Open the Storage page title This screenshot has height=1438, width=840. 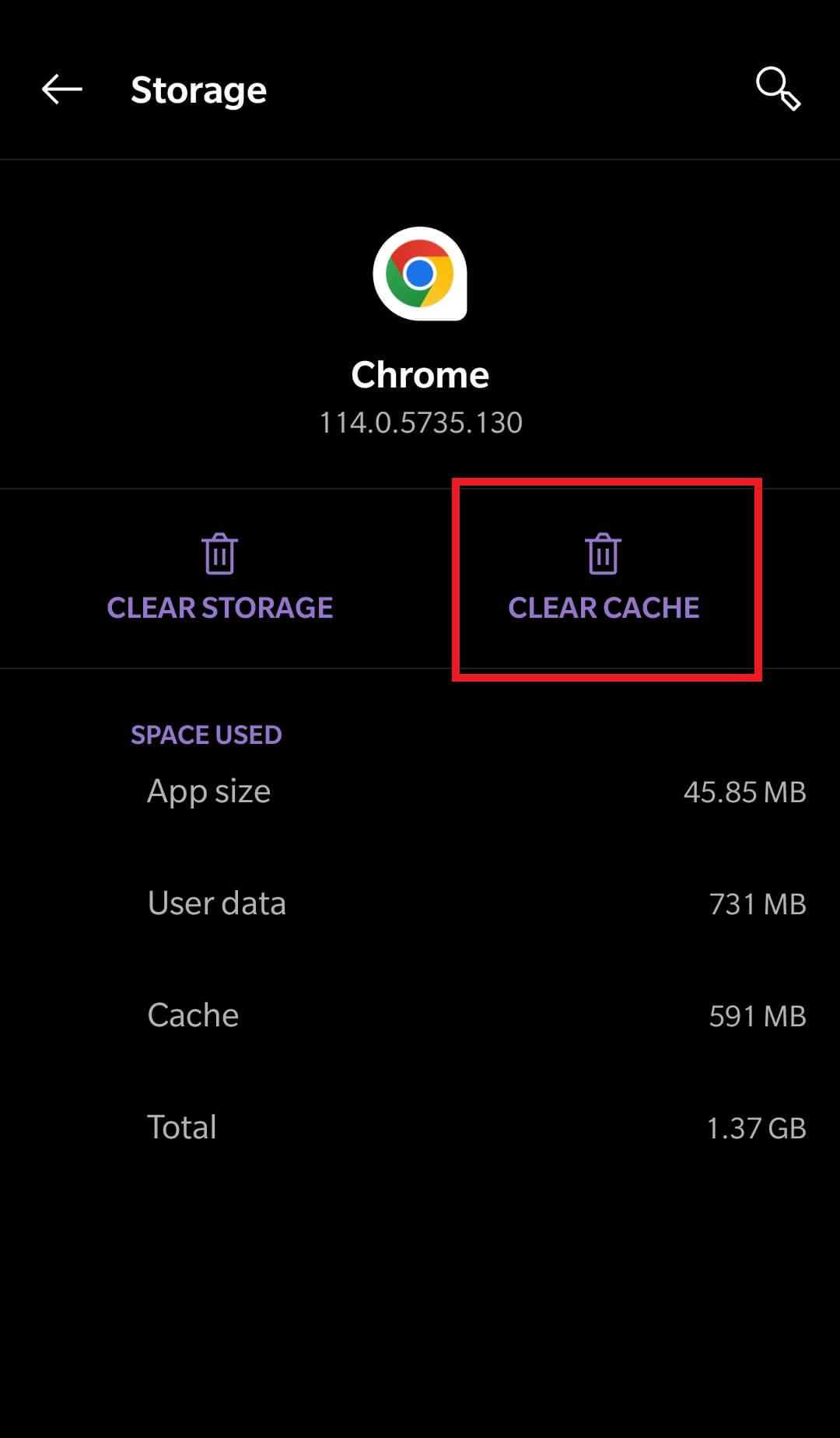(x=198, y=89)
